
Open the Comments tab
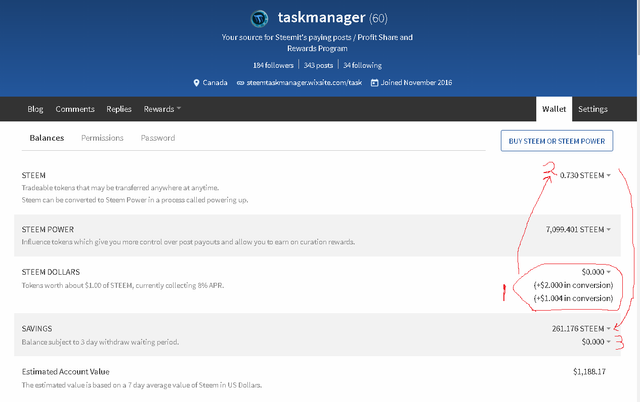pyautogui.click(x=75, y=109)
